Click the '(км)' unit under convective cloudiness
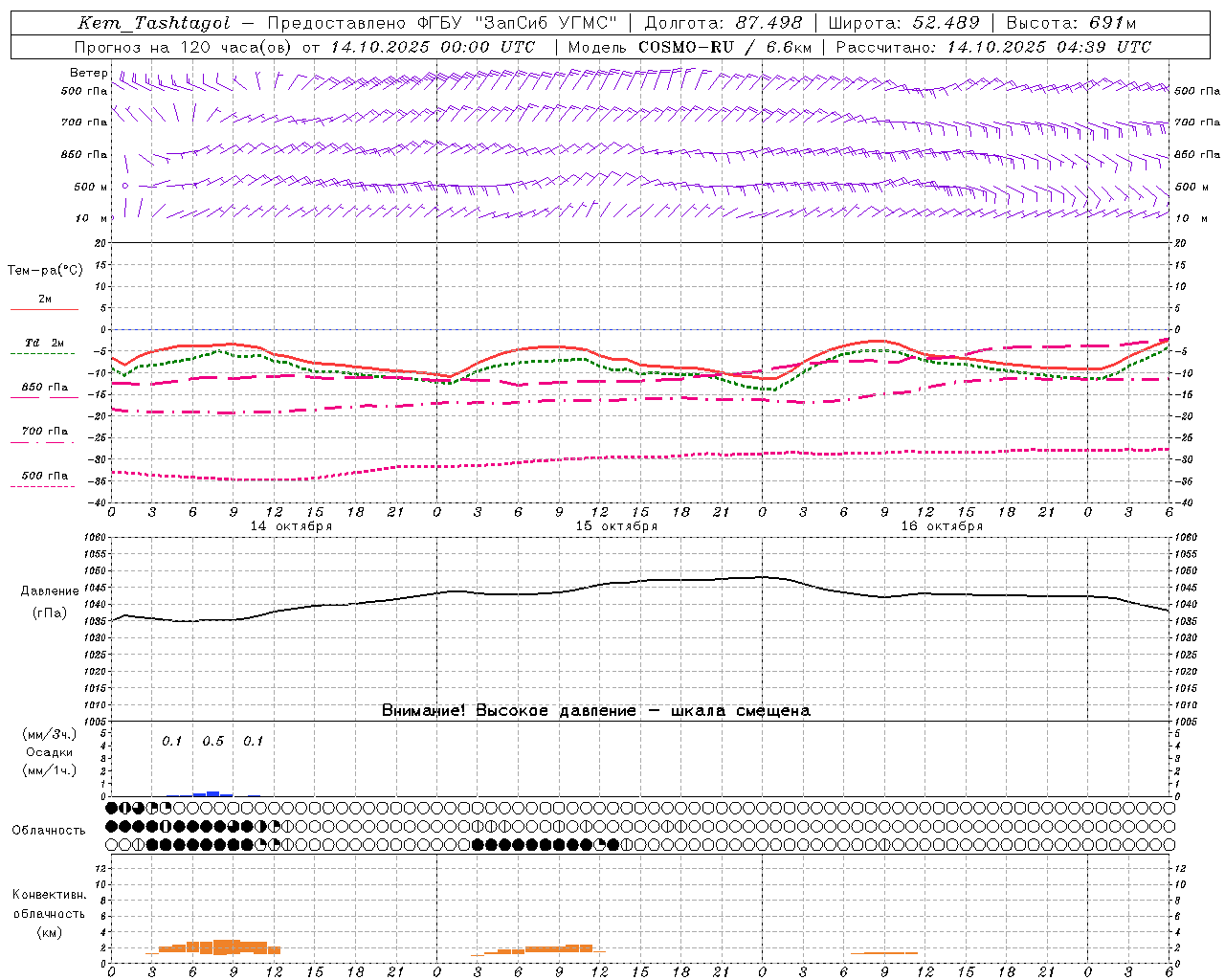Screen dimensions: 1225x980 pyautogui.click(x=50, y=932)
